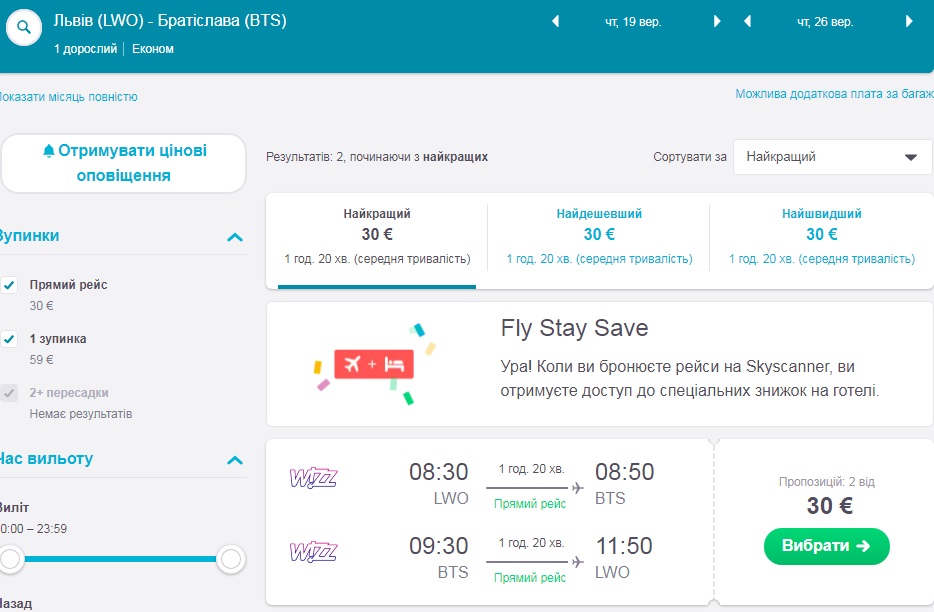Open the Сортувати за dropdown
Screen dimensions: 934x612
coord(832,157)
